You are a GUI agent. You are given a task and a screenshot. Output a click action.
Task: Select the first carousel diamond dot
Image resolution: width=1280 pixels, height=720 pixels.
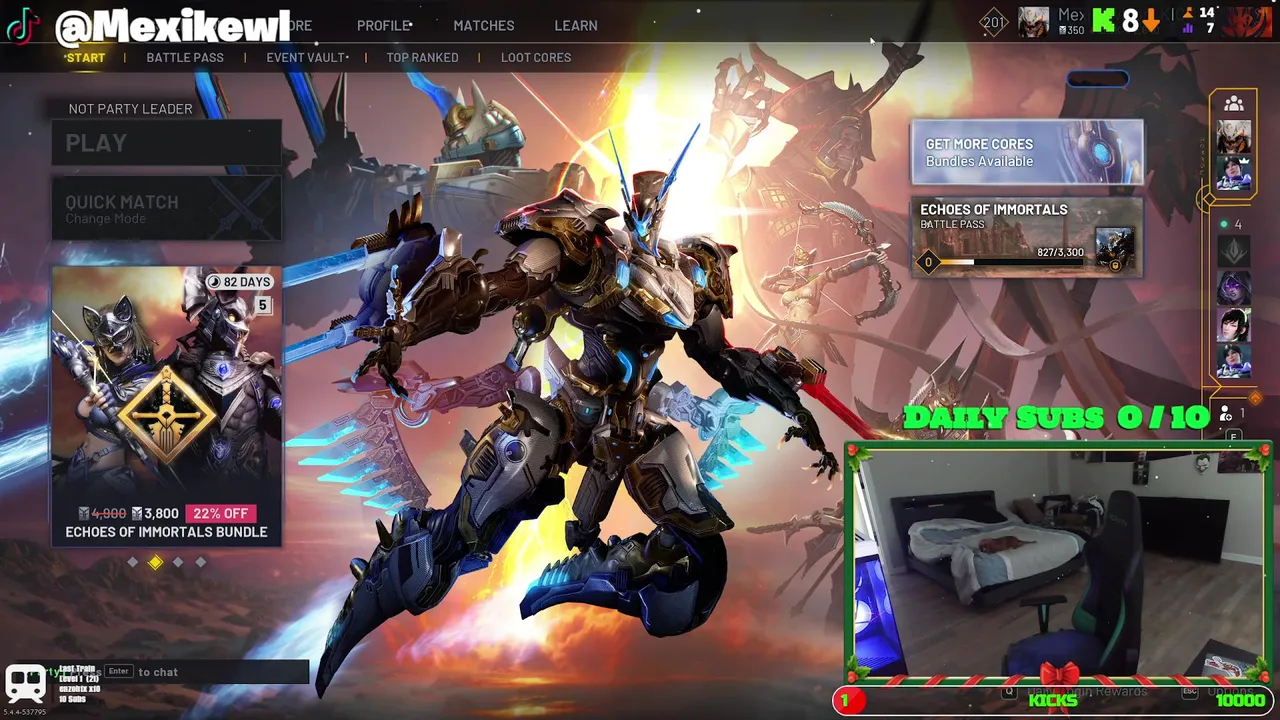[133, 562]
